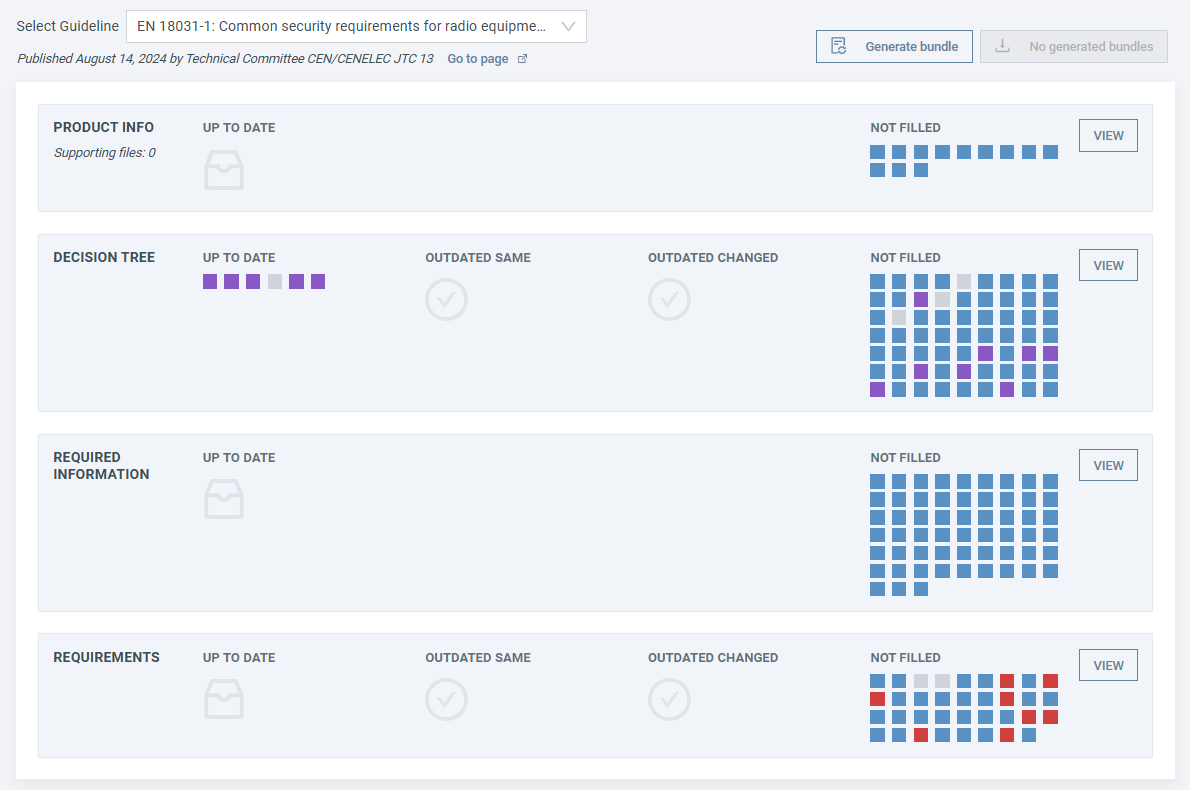Click Generate bundle button
1190x790 pixels.
pos(894,46)
